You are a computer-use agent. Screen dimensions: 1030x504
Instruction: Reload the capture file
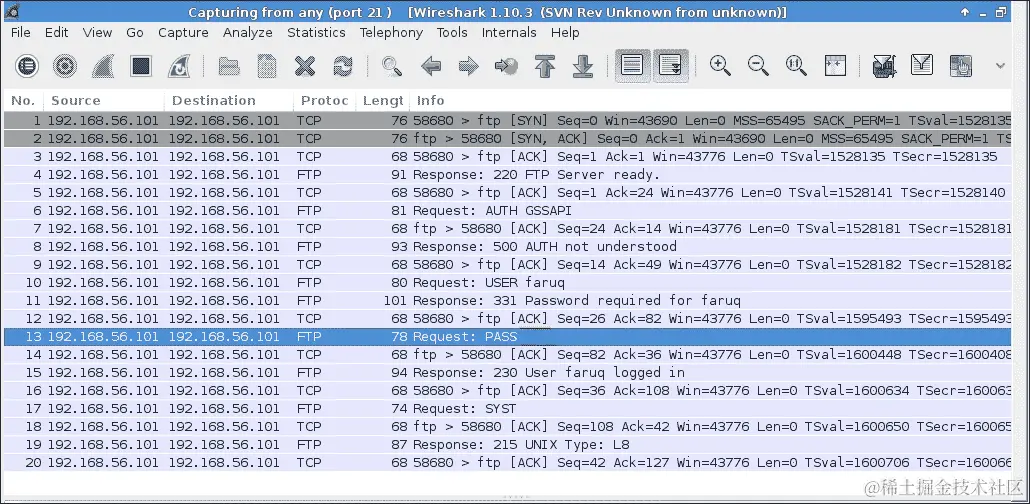pos(343,66)
